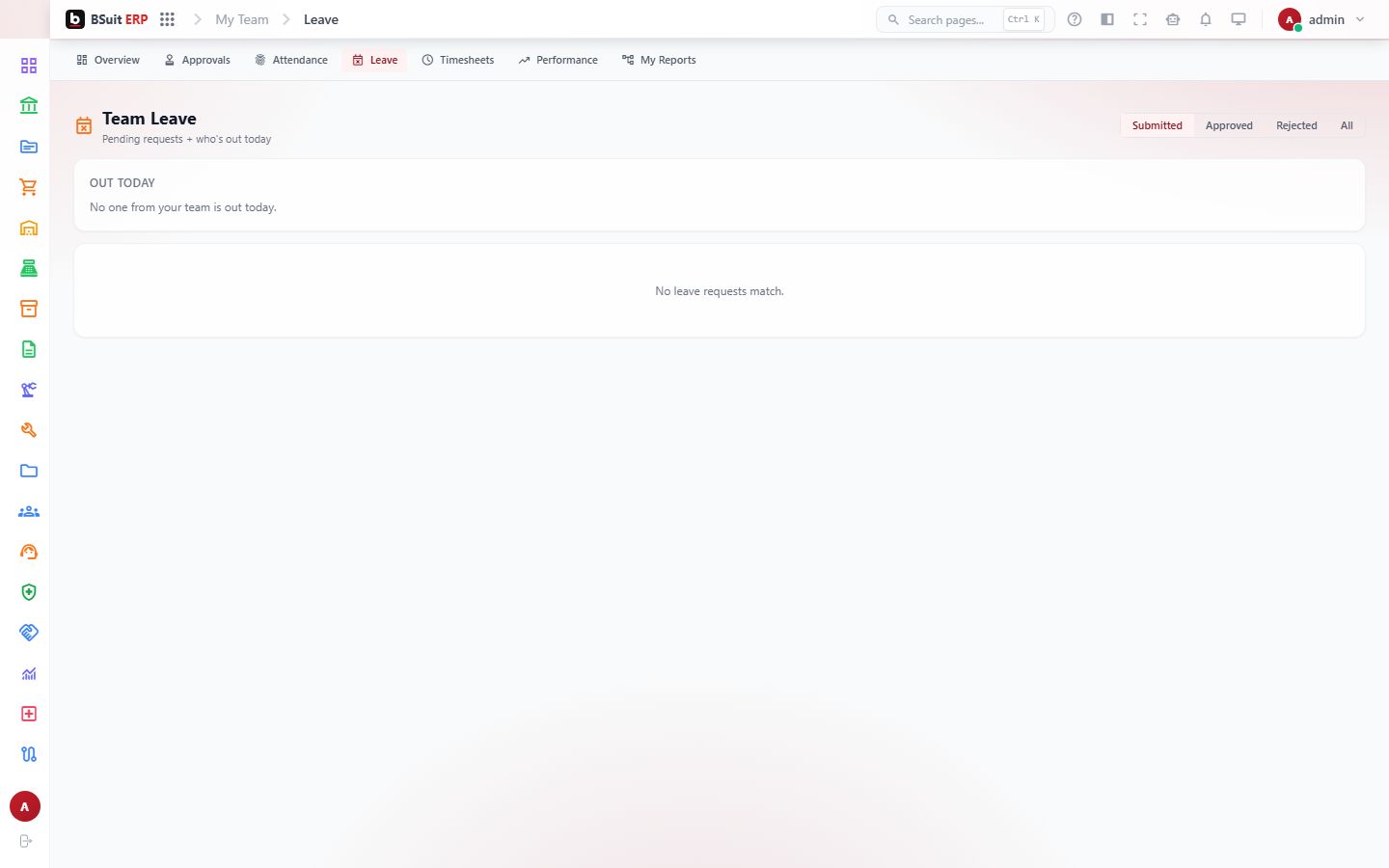Open the My Reports tab
Viewport: 1389px width, 868px height.
[659, 60]
